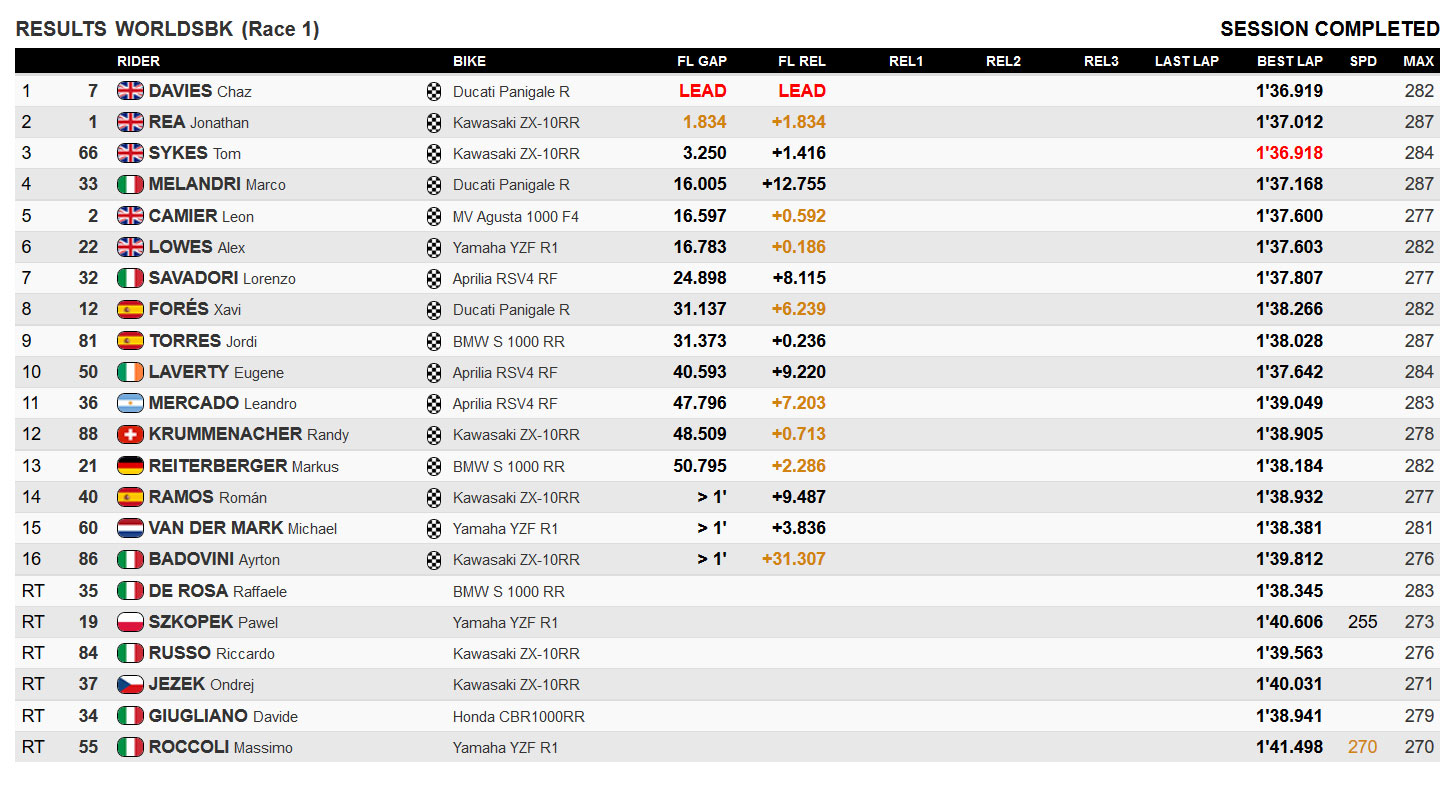Click the Spanish flag next to FORÉS Xavi
Image resolution: width=1450 pixels, height=794 pixels.
coord(130,309)
